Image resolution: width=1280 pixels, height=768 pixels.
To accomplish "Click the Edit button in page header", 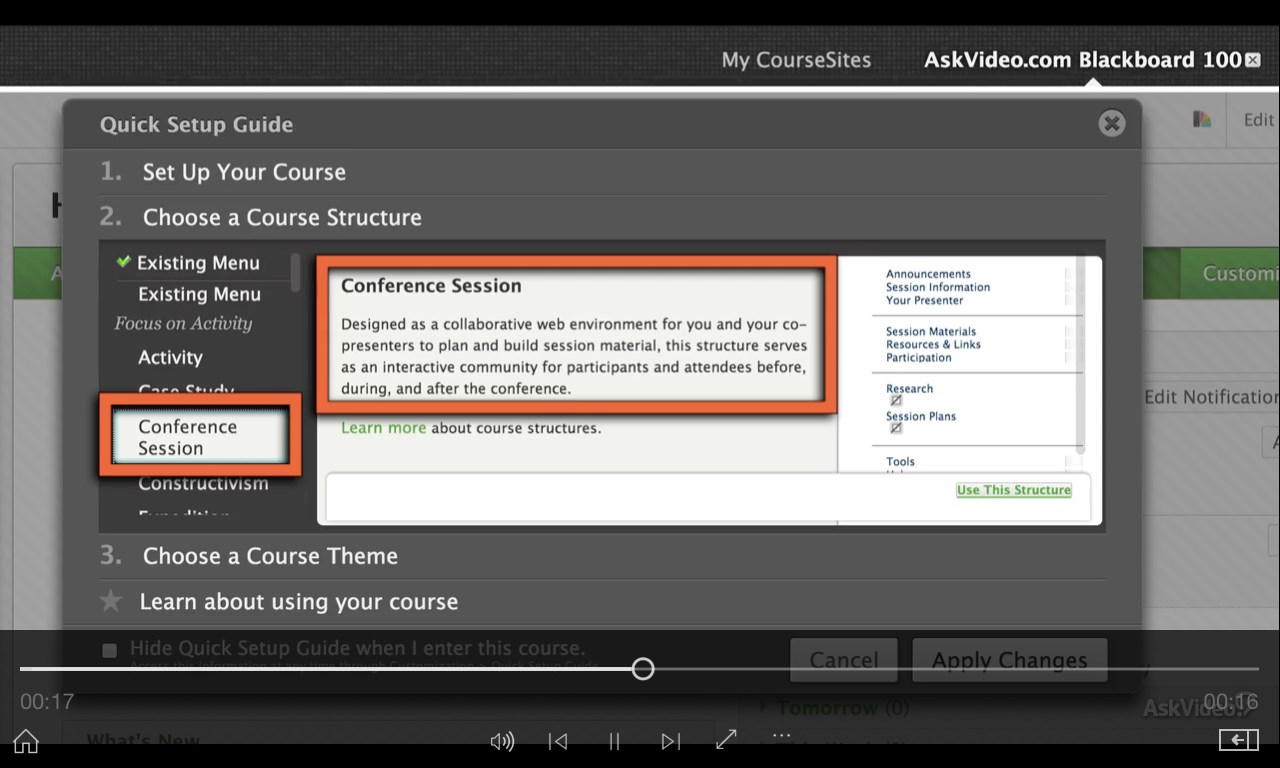I will click(x=1258, y=120).
